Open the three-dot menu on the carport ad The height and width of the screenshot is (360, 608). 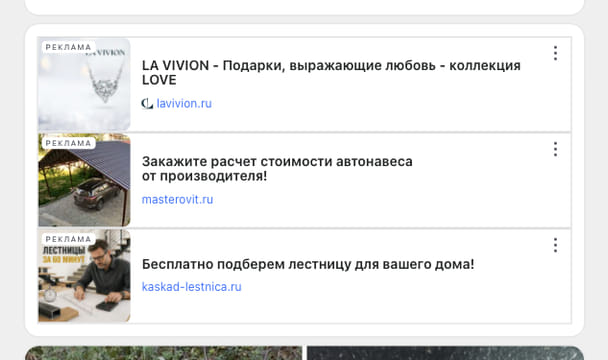click(x=555, y=149)
